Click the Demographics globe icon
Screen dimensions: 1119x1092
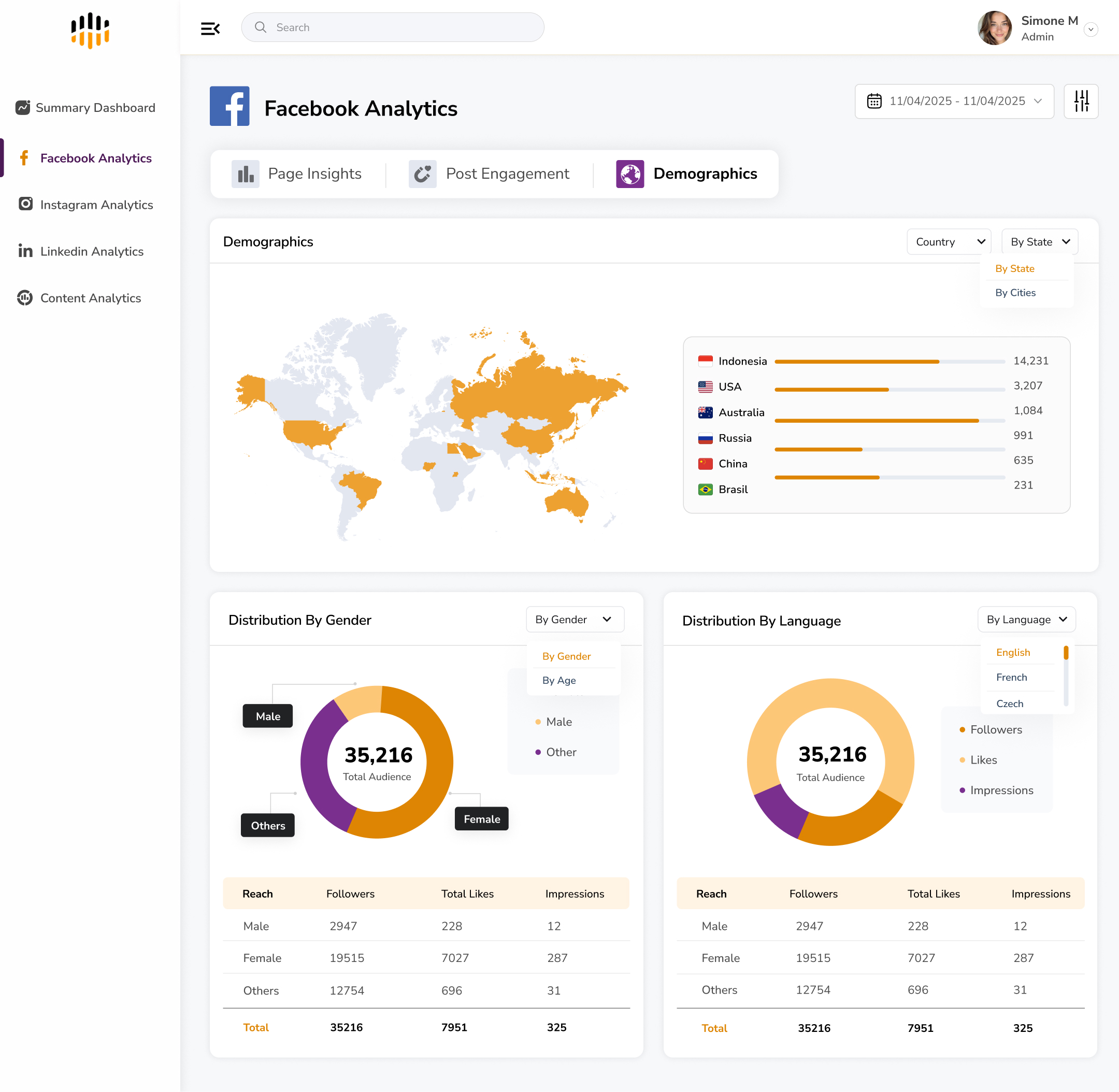630,174
